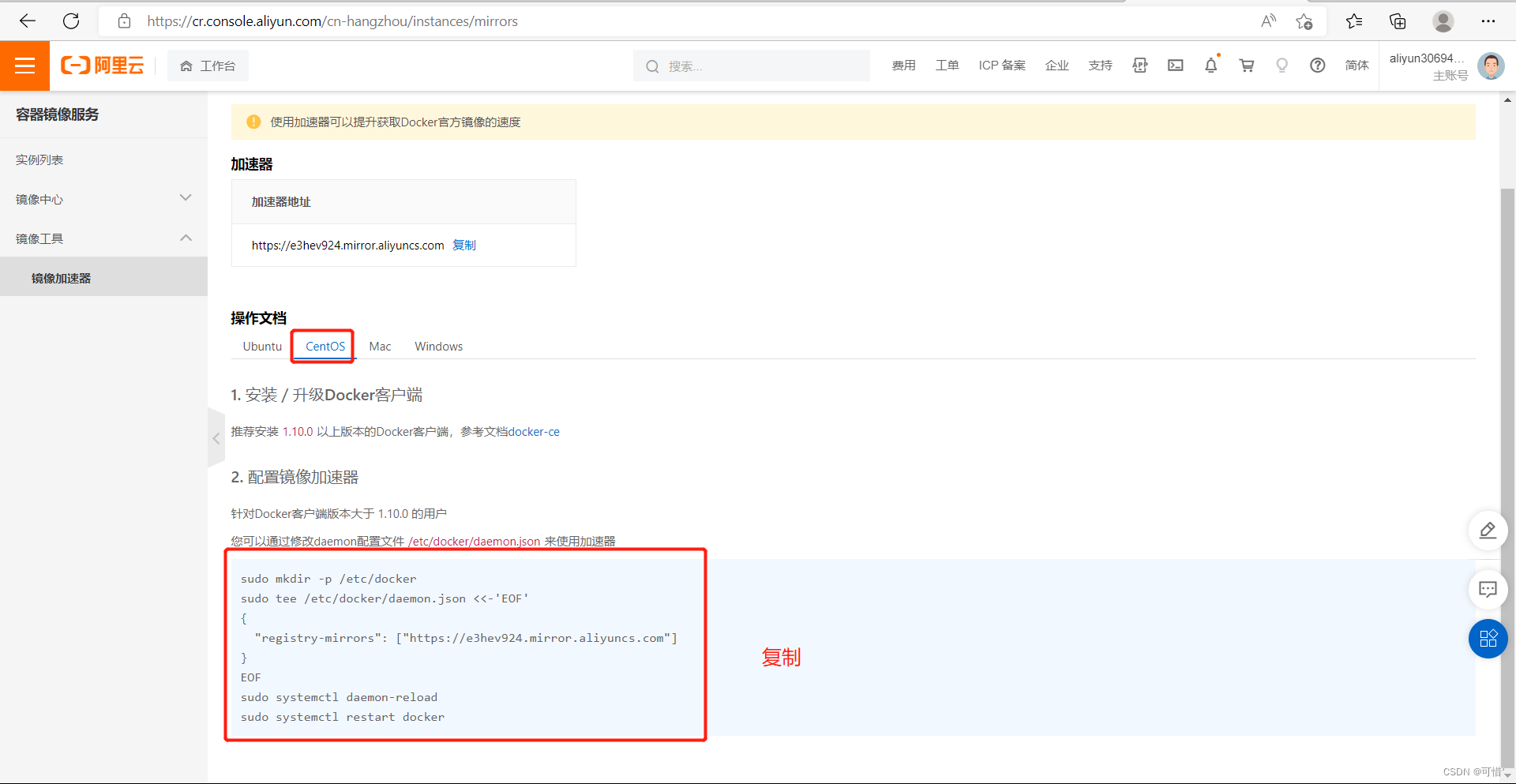The image size is (1516, 784).
Task: Click the 'sudo mkdir -p /etc/docker' line
Action: coord(328,579)
